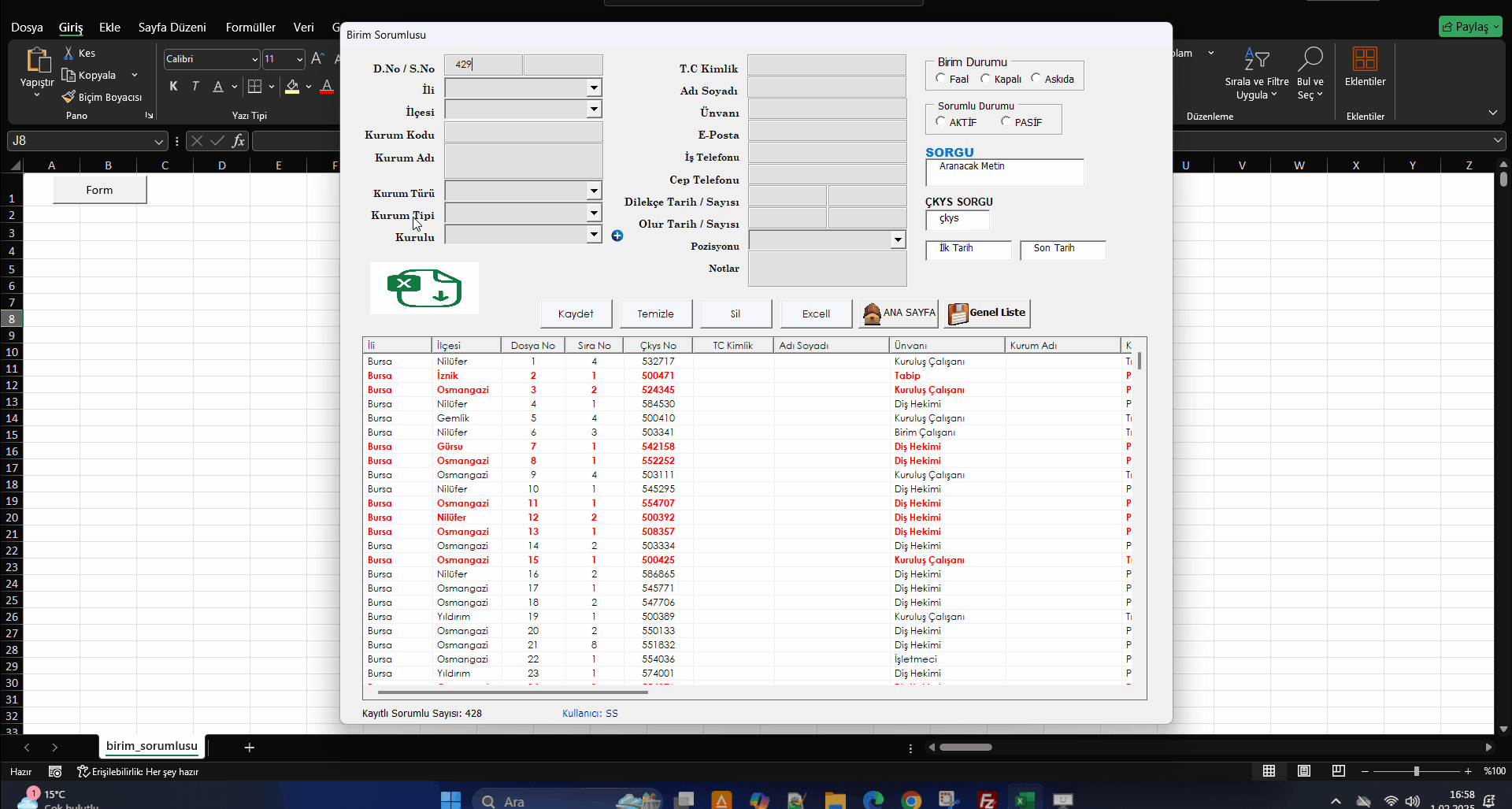Open Chrome from the taskbar
Screen dimensions: 1512x809
click(x=911, y=800)
